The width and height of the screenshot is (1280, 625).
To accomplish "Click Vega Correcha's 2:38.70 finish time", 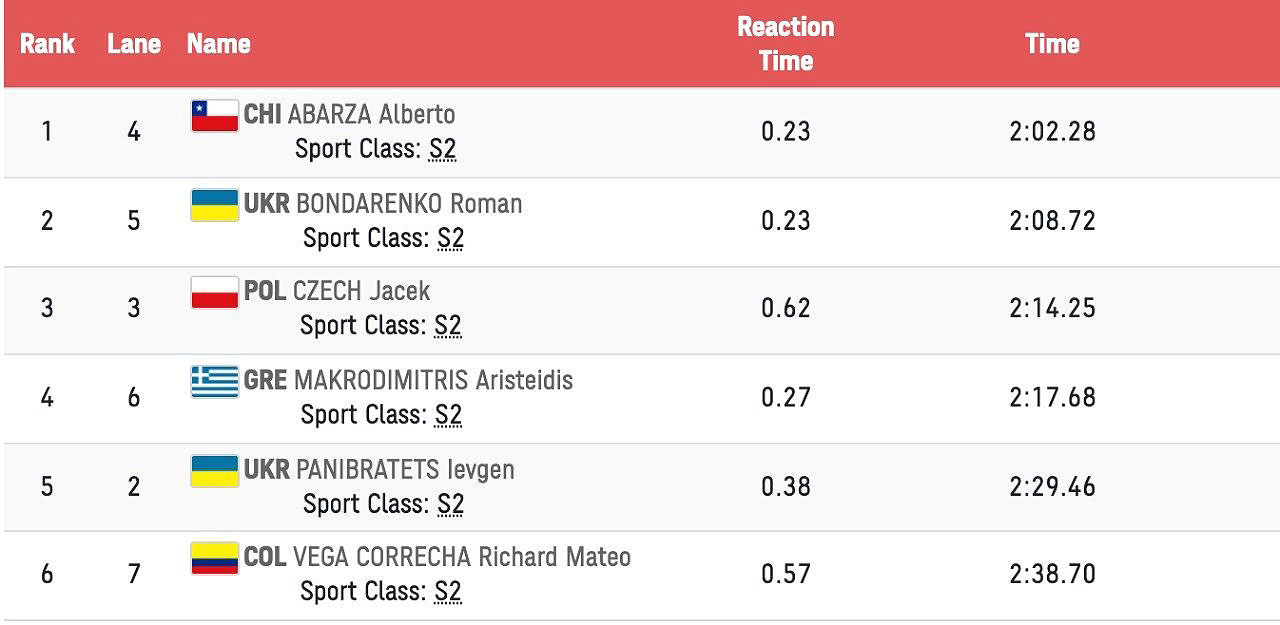I will (1052, 575).
